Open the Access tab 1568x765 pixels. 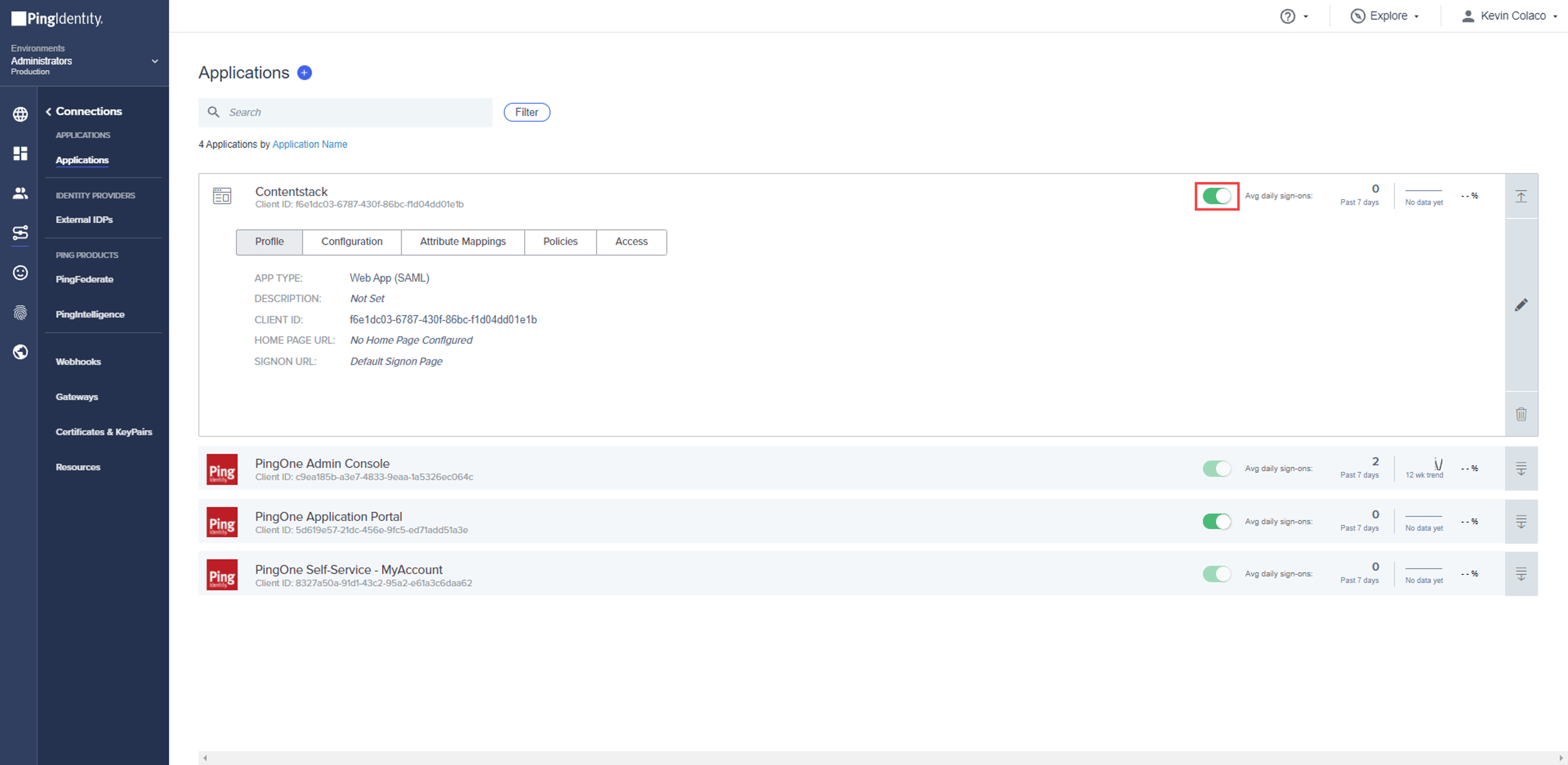pyautogui.click(x=631, y=242)
